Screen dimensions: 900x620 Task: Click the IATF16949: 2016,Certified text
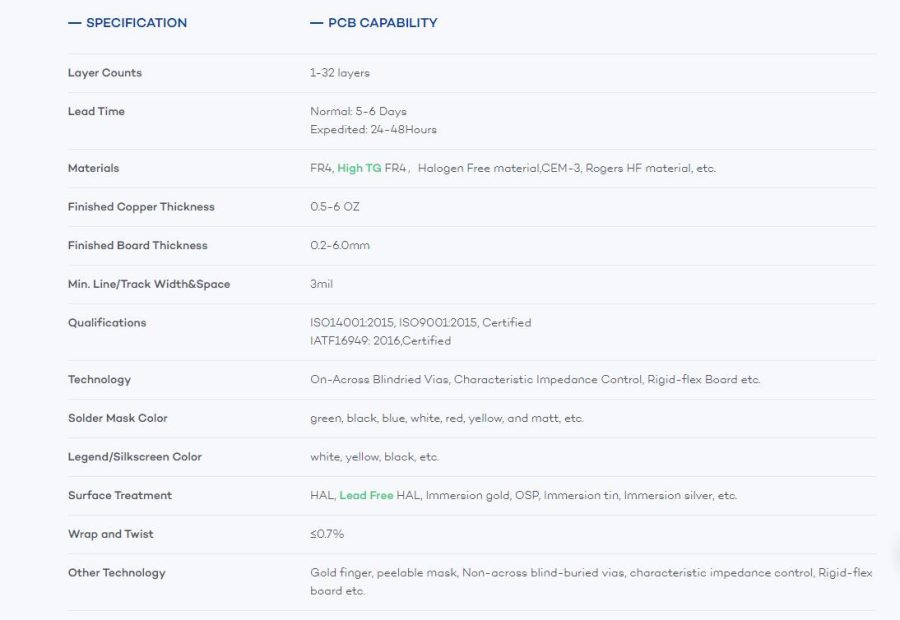[x=380, y=341]
